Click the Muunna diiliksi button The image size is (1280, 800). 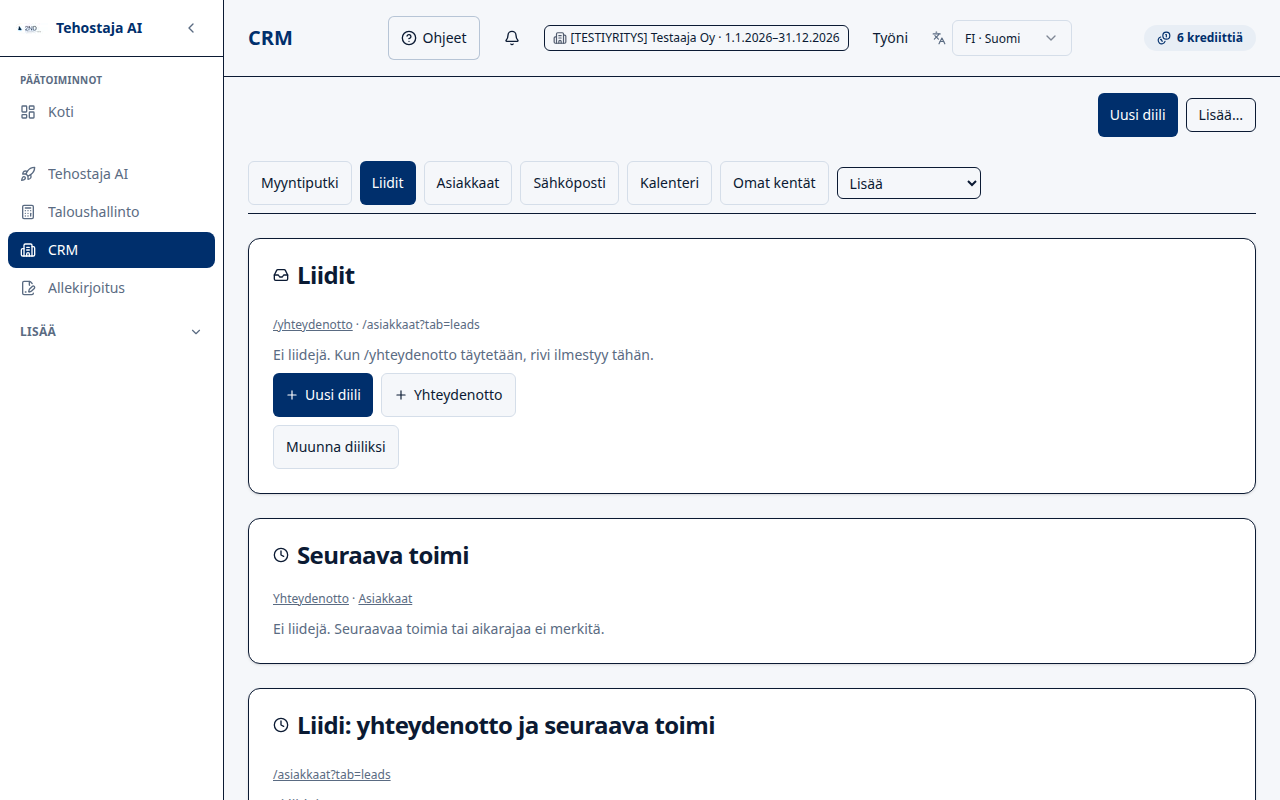[336, 447]
